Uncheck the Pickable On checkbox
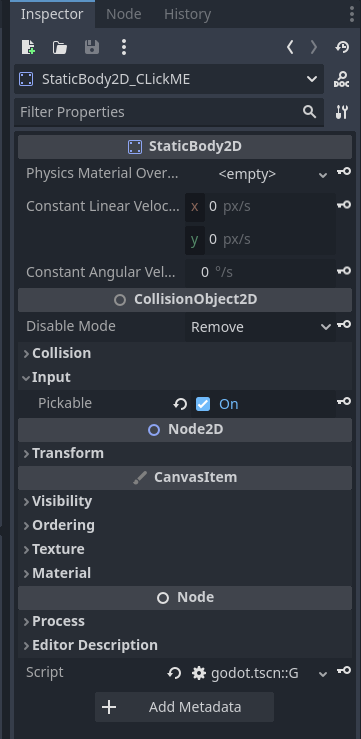This screenshot has width=361, height=739. [x=203, y=404]
